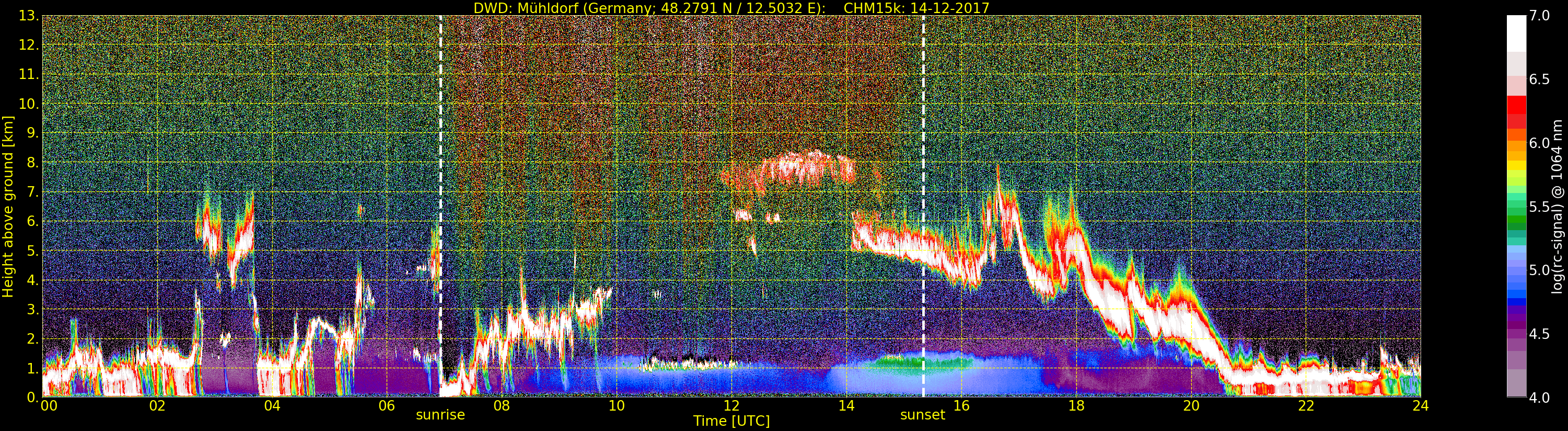This screenshot has width=1568, height=431.
Task: Select the white dashed sunrise marker line
Action: (x=440, y=206)
